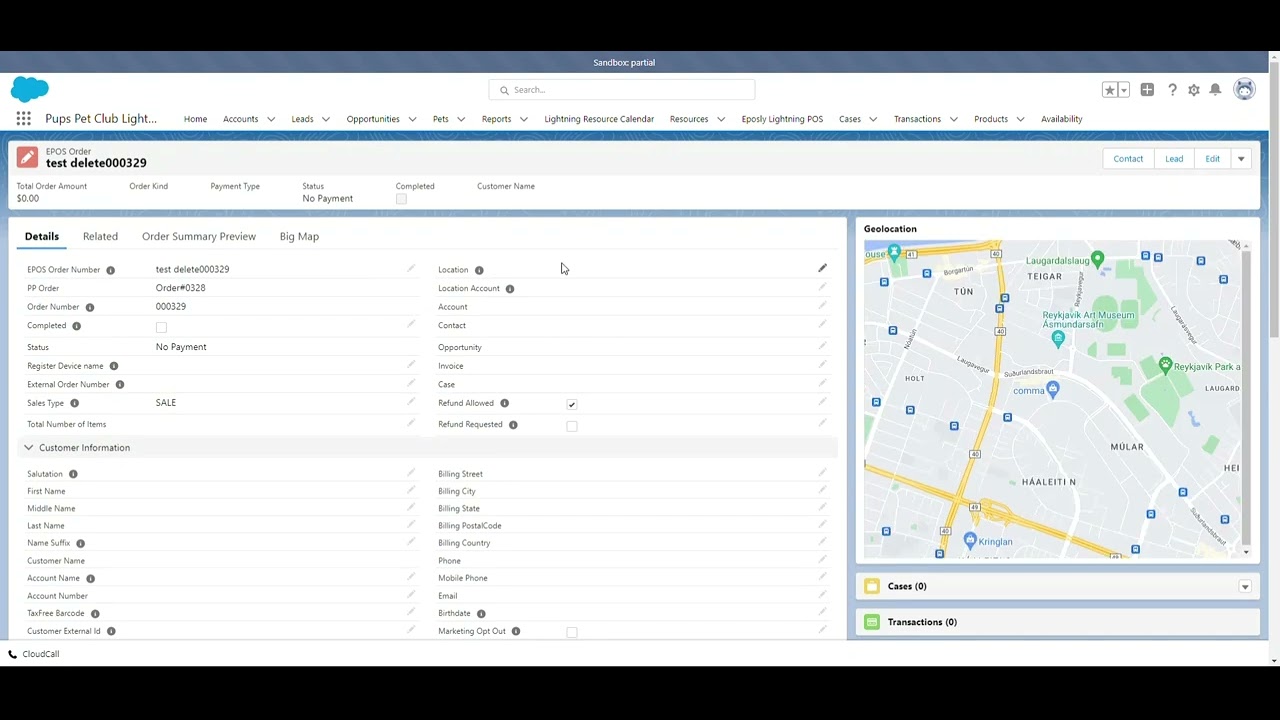1280x720 pixels.
Task: Toggle the Completed checkbox in header highlights
Action: pyautogui.click(x=401, y=199)
